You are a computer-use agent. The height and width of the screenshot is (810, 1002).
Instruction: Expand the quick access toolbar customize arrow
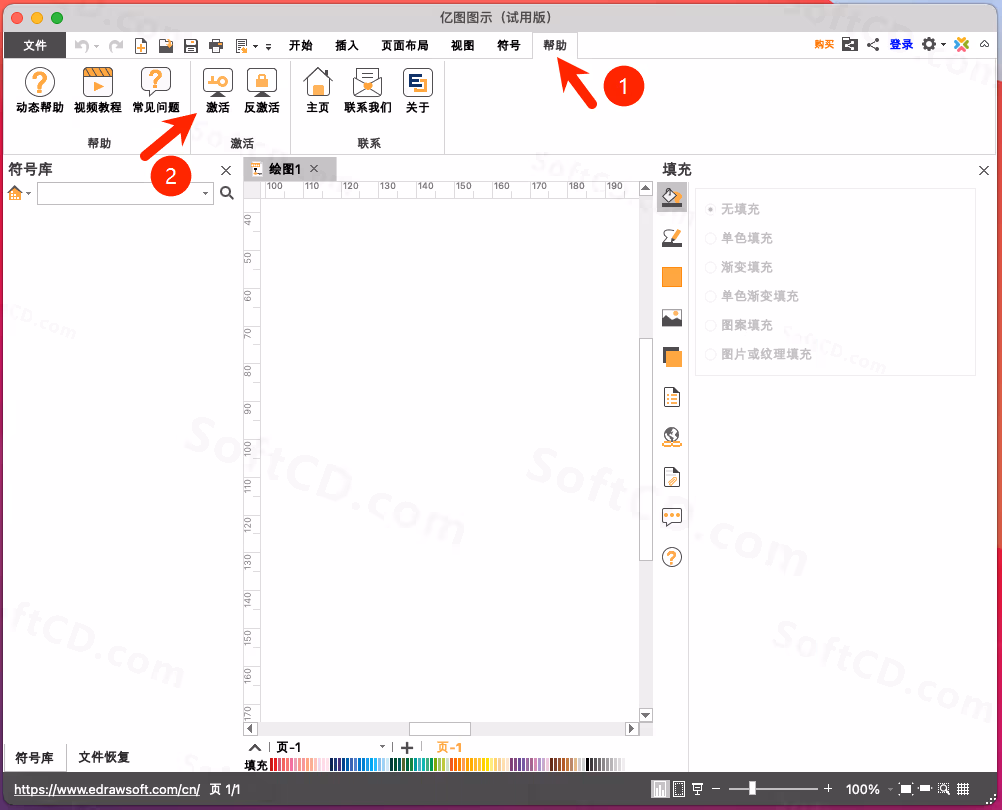pyautogui.click(x=268, y=47)
